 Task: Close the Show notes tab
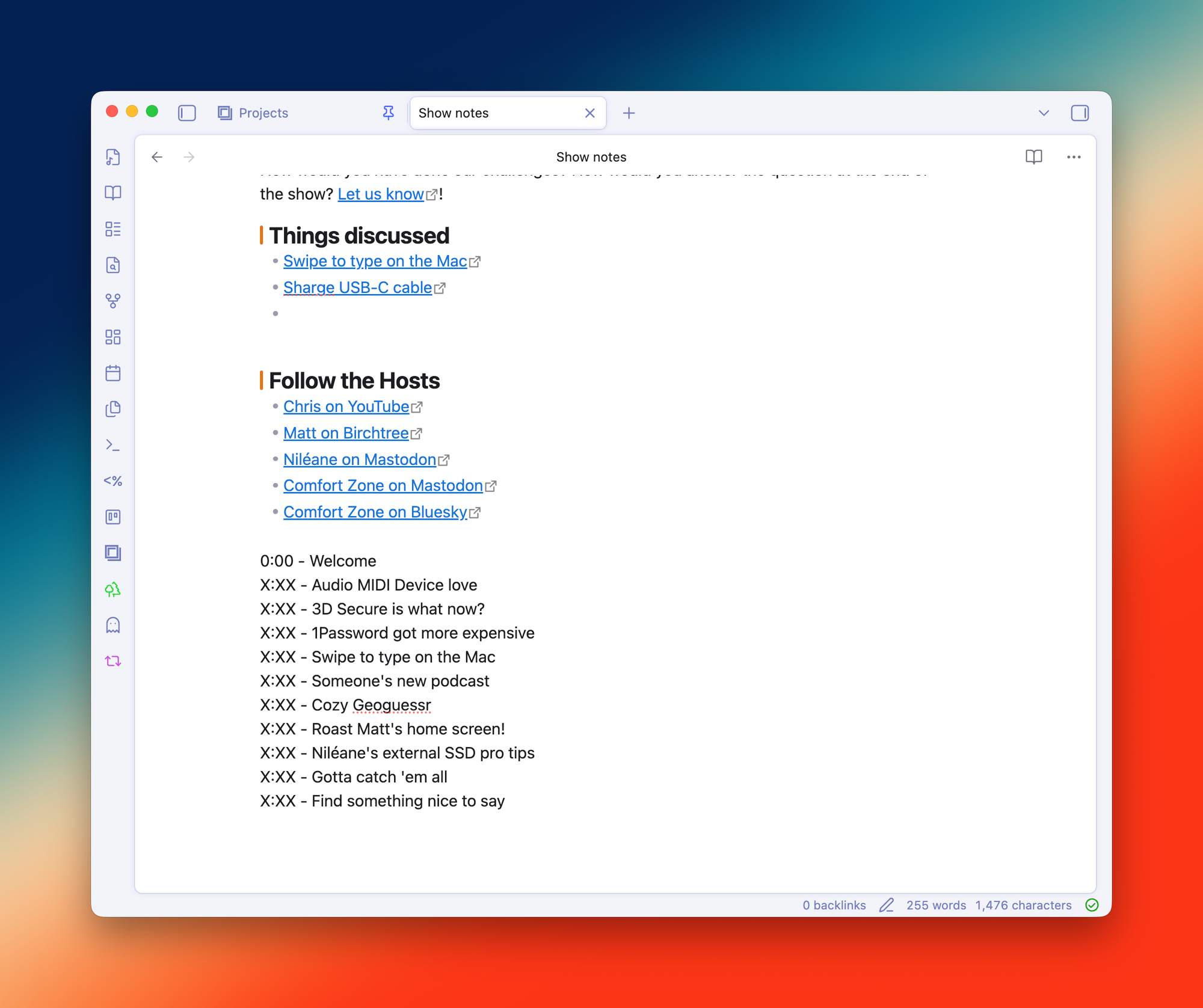589,113
